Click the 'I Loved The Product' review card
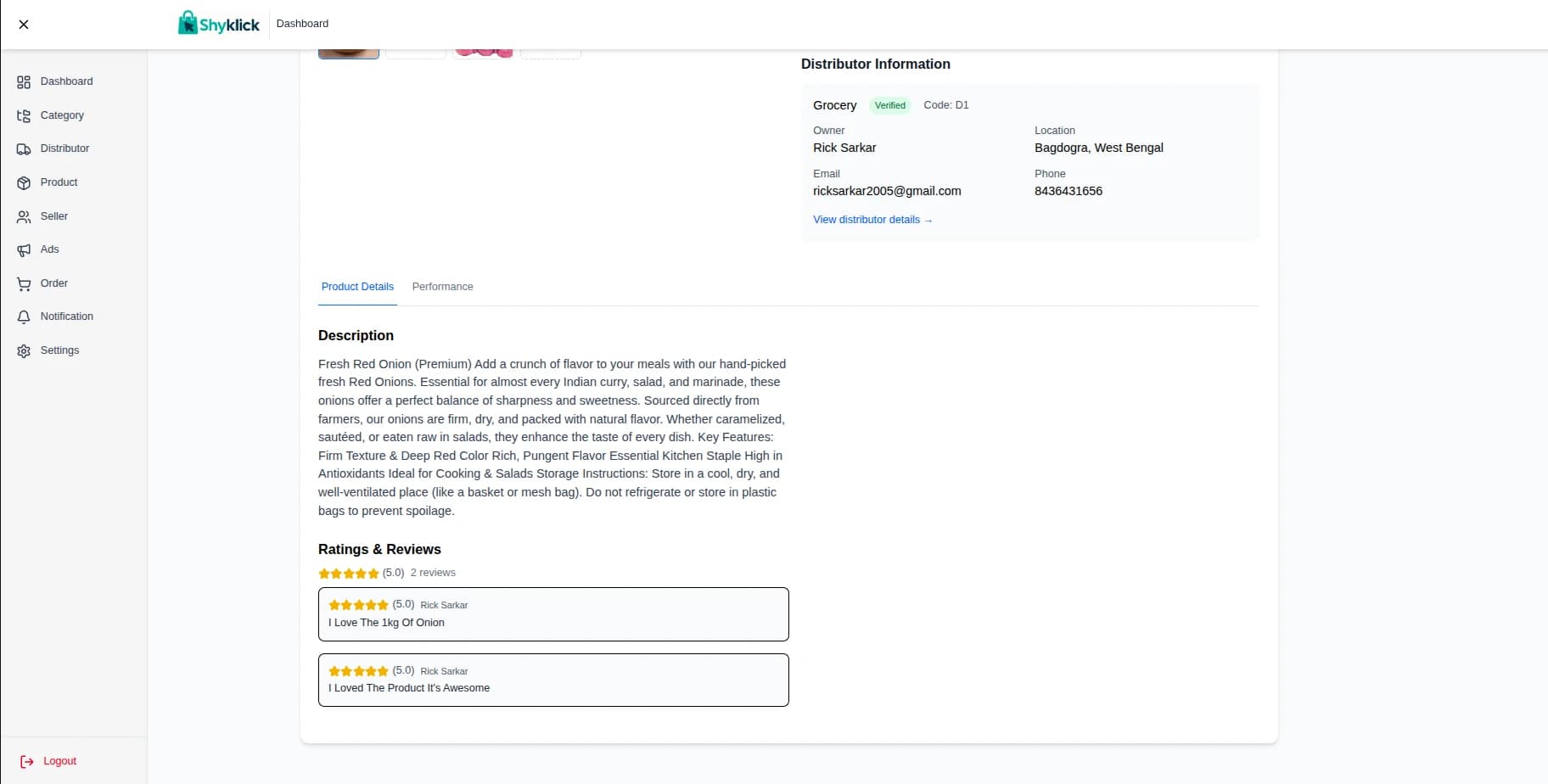Image resolution: width=1548 pixels, height=784 pixels. 553,680
